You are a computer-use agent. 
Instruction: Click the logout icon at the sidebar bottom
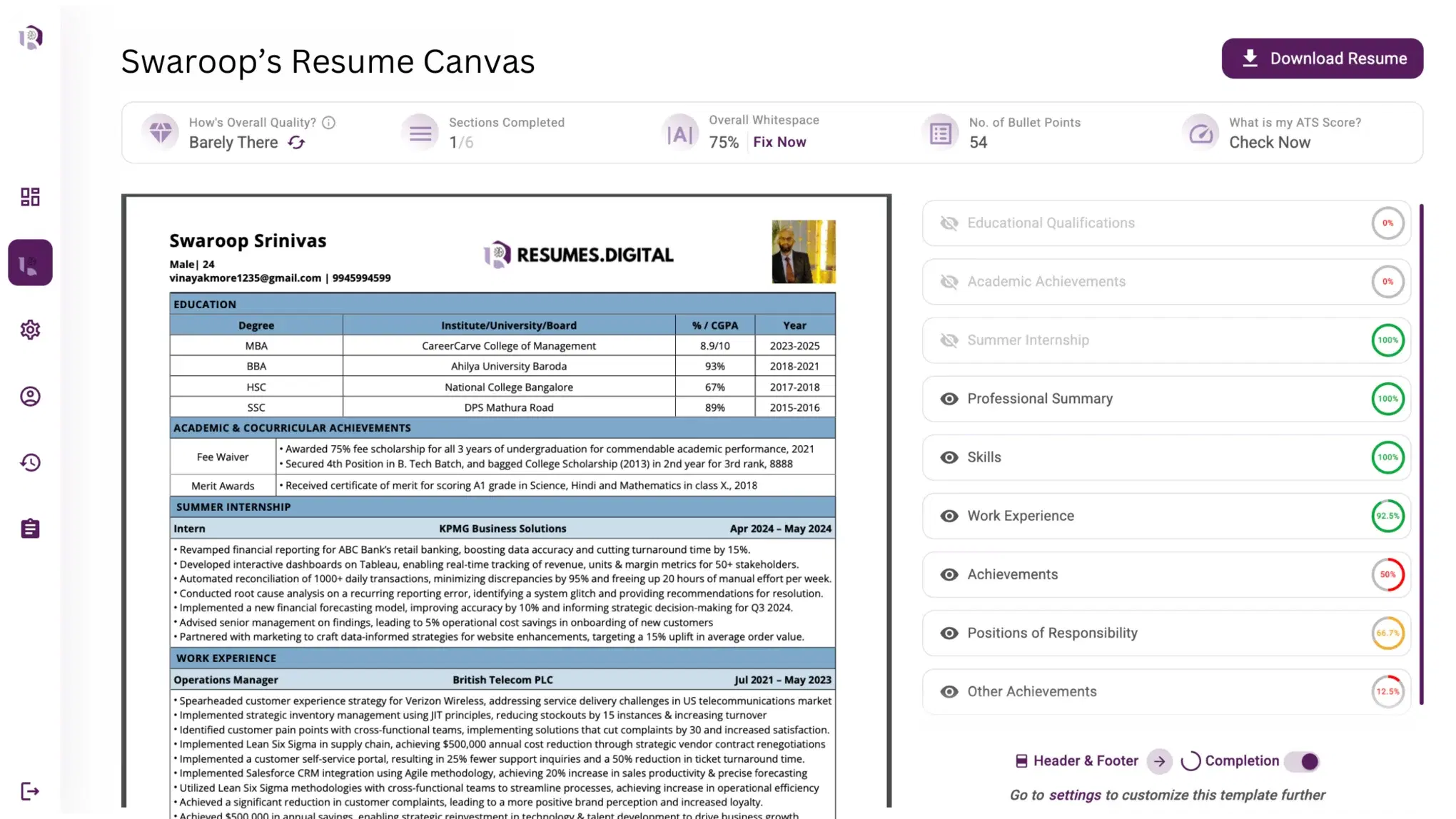30,791
